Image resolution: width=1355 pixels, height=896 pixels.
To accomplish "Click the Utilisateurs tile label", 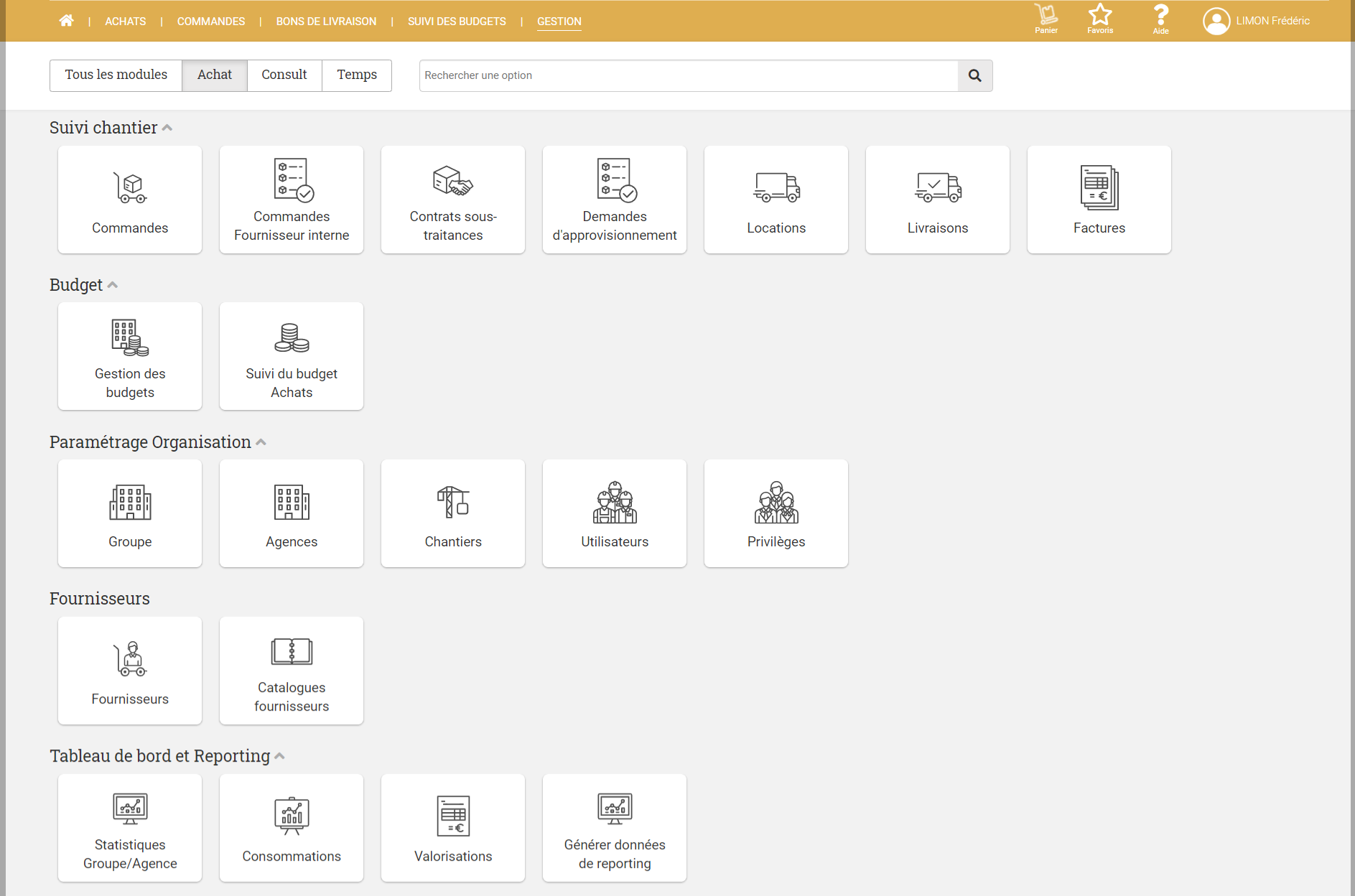I will coord(615,542).
